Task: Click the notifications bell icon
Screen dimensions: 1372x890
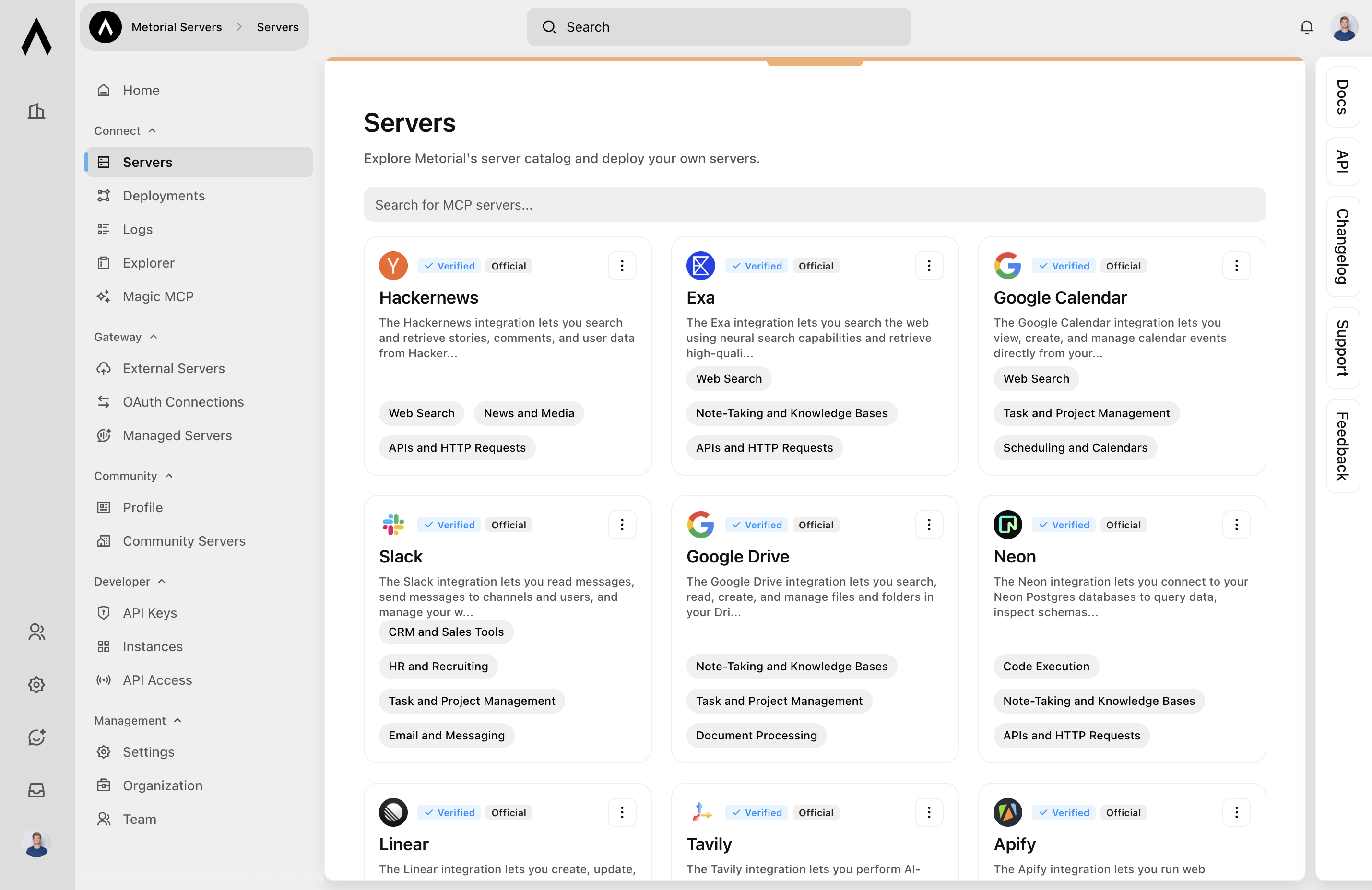Action: (1306, 27)
